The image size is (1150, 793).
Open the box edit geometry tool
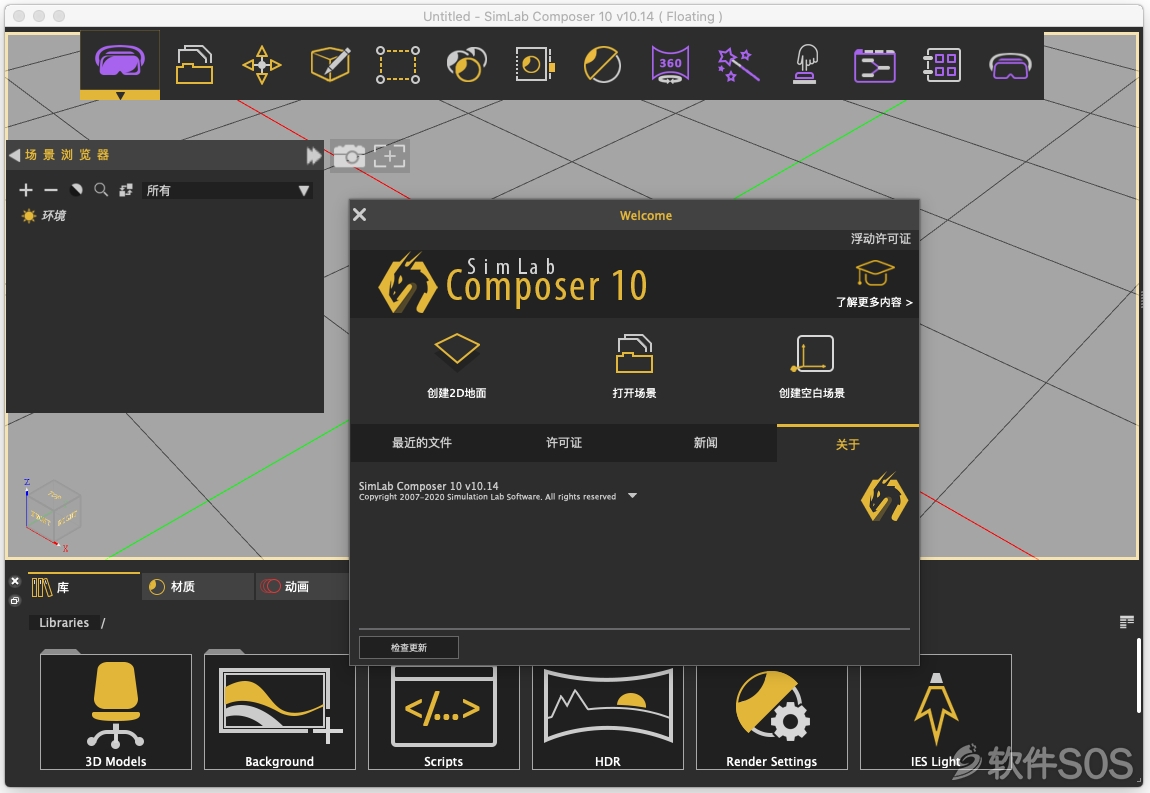pyautogui.click(x=330, y=65)
